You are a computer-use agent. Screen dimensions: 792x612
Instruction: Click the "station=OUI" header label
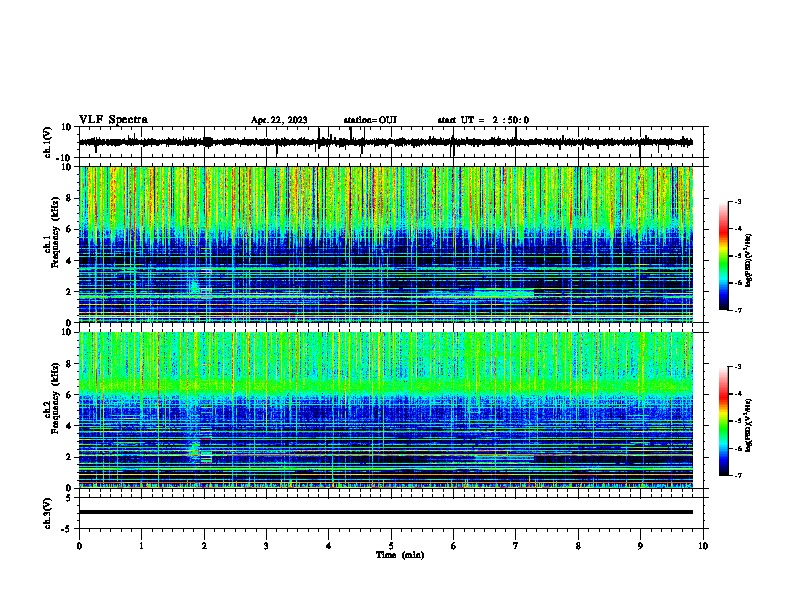(370, 120)
